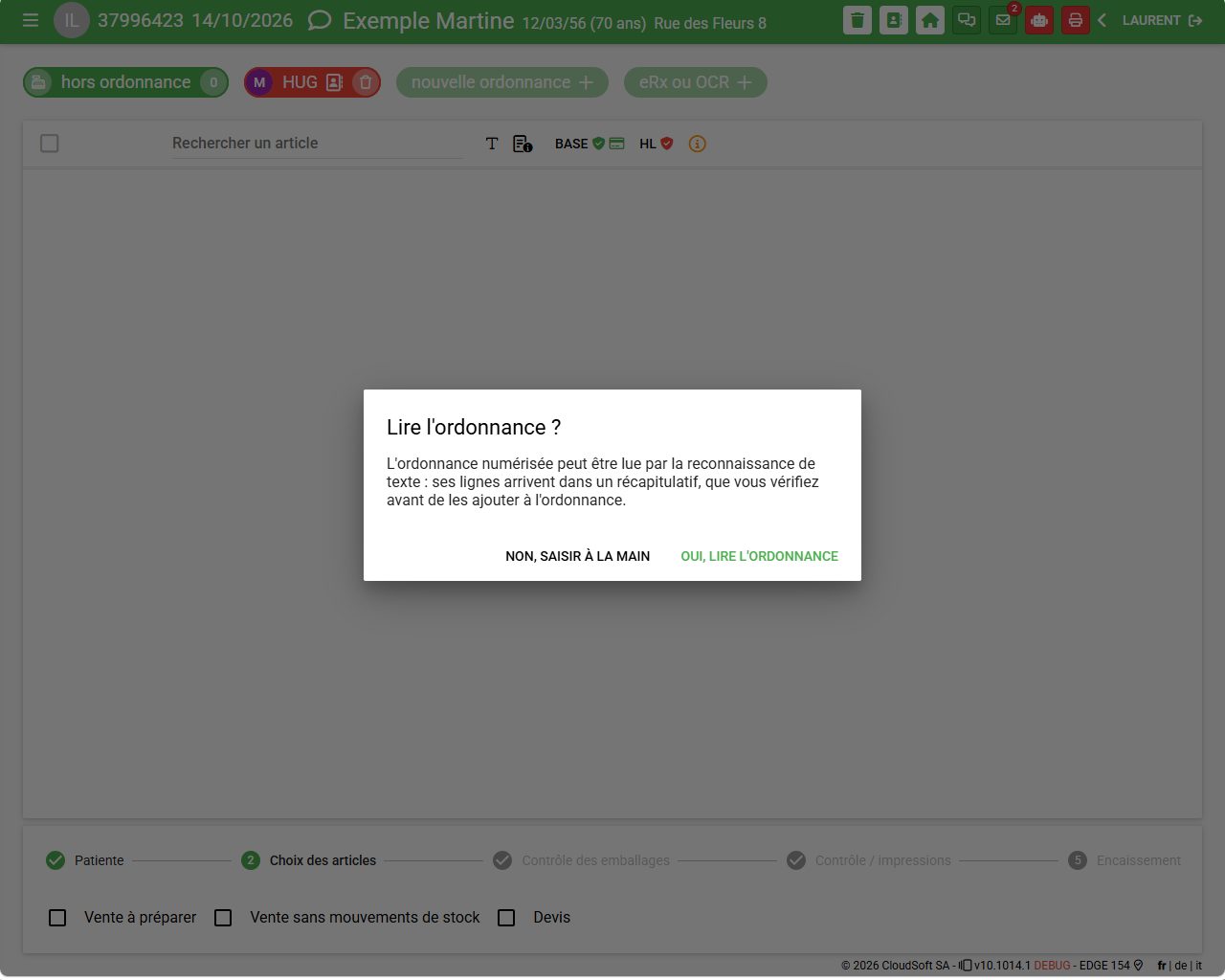Open the document info icon
Image resolution: width=1225 pixels, height=980 pixels.
(523, 144)
